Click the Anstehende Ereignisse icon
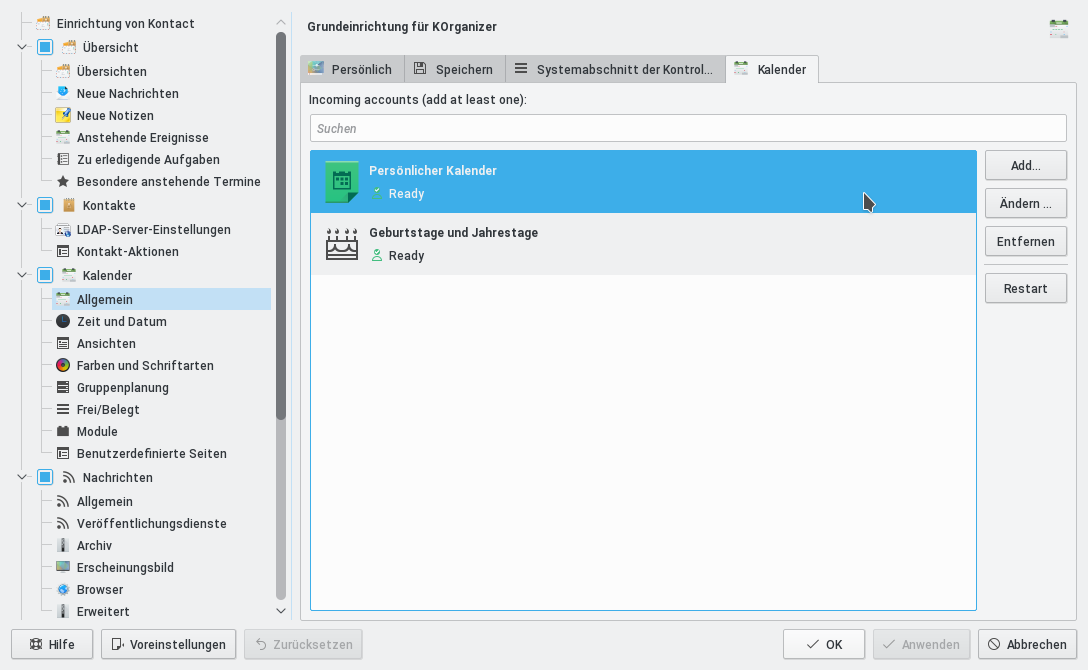 63,137
